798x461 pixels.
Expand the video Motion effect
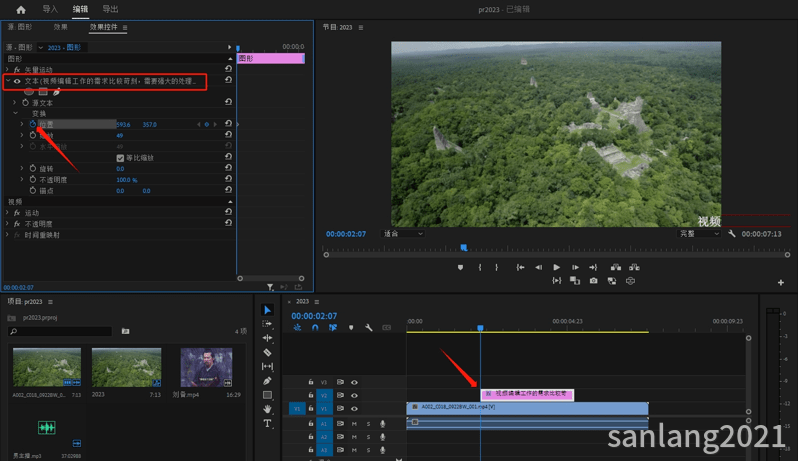click(x=7, y=213)
